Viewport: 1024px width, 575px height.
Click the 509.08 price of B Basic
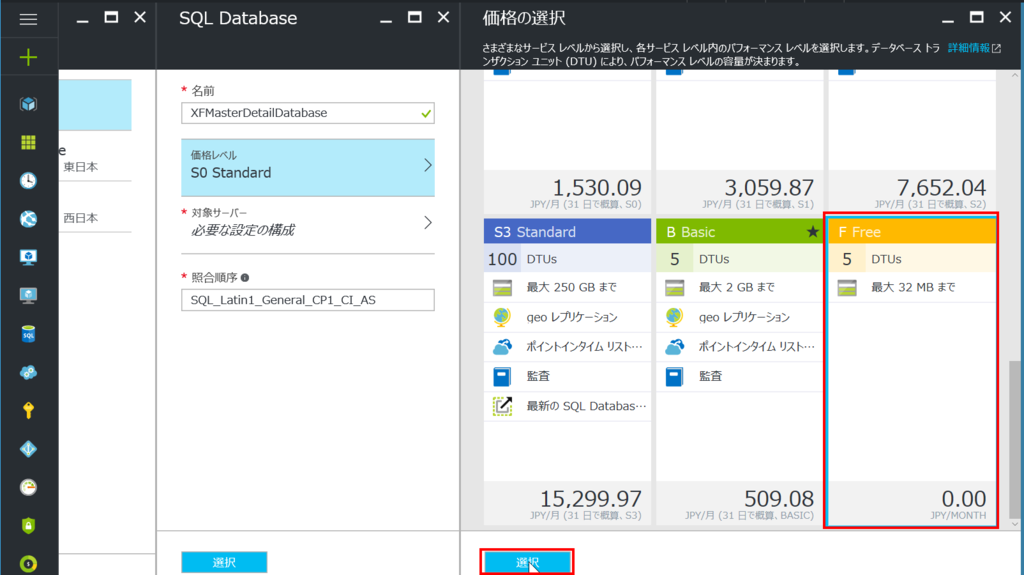pos(778,499)
